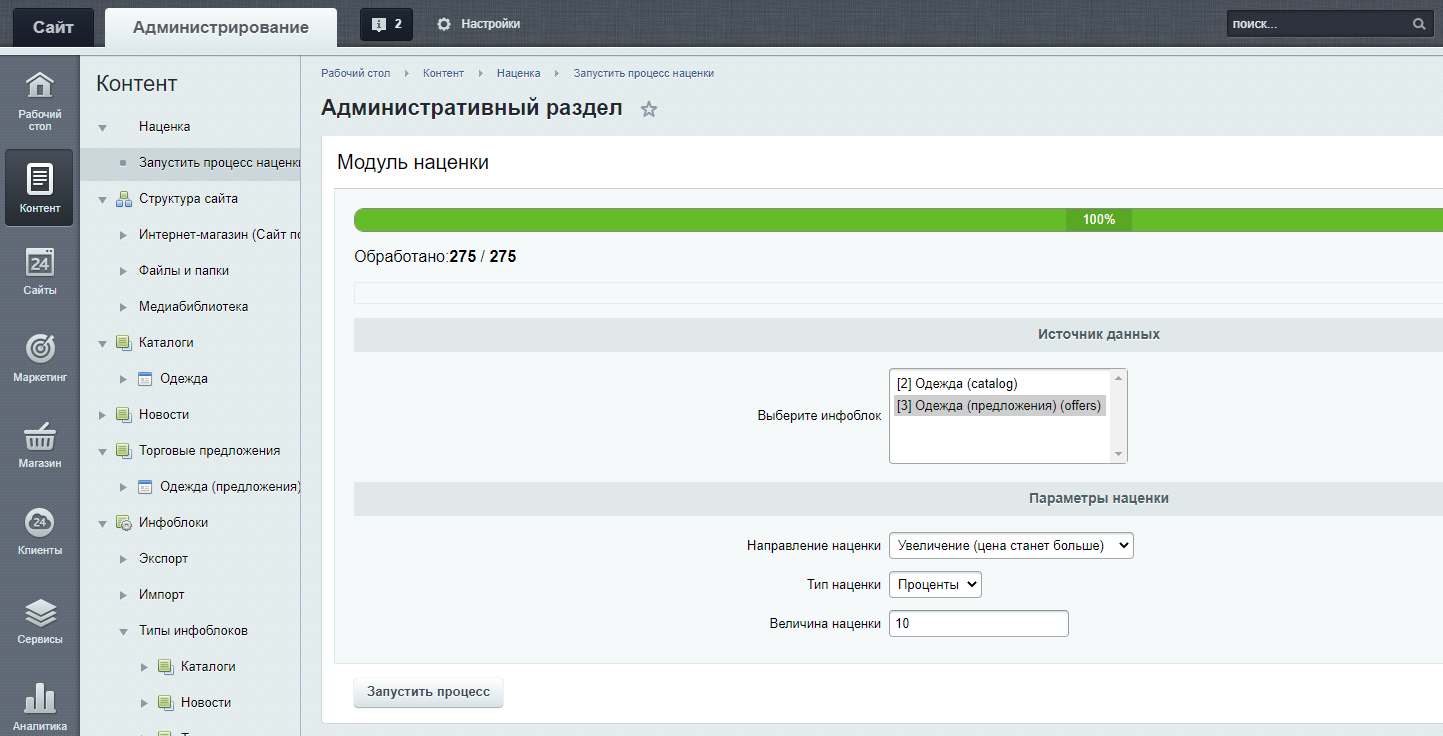Click the Запустить процесс button
1443x736 pixels.
click(428, 692)
